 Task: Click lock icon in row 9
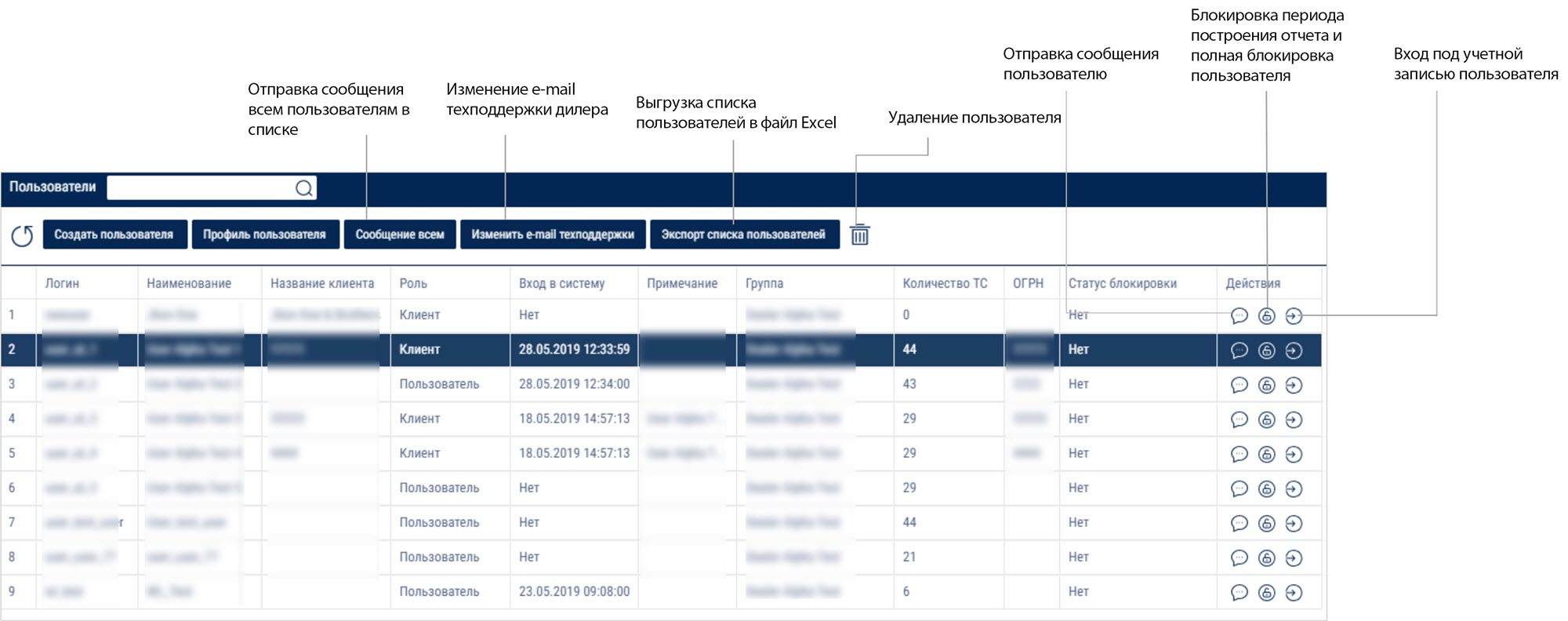[x=1266, y=592]
